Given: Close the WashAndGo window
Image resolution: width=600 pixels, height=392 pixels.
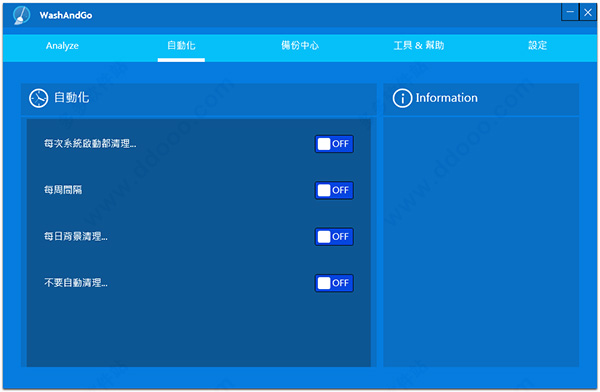Looking at the screenshot, I should pos(588,12).
